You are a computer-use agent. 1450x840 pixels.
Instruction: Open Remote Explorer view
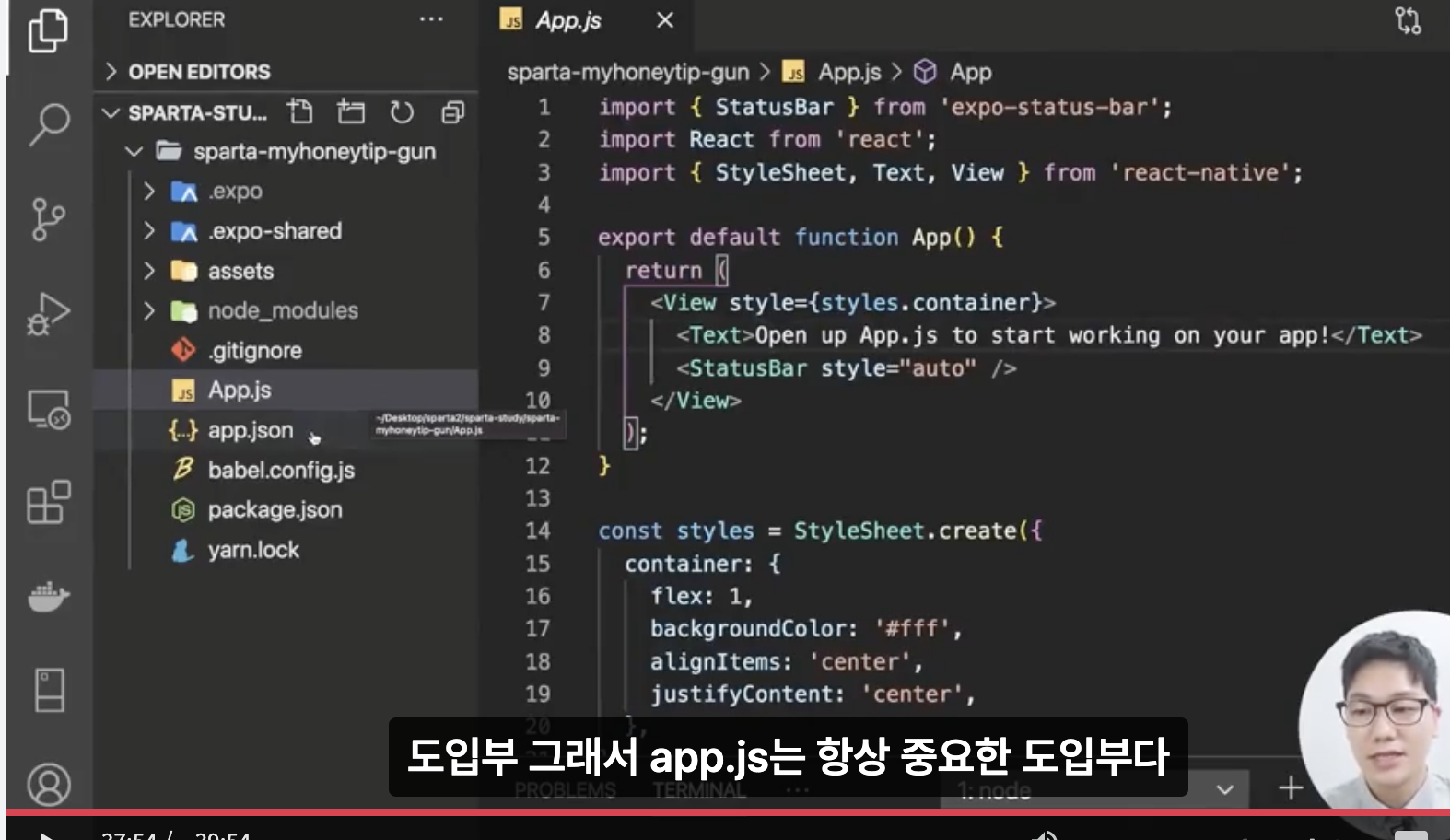click(x=48, y=409)
